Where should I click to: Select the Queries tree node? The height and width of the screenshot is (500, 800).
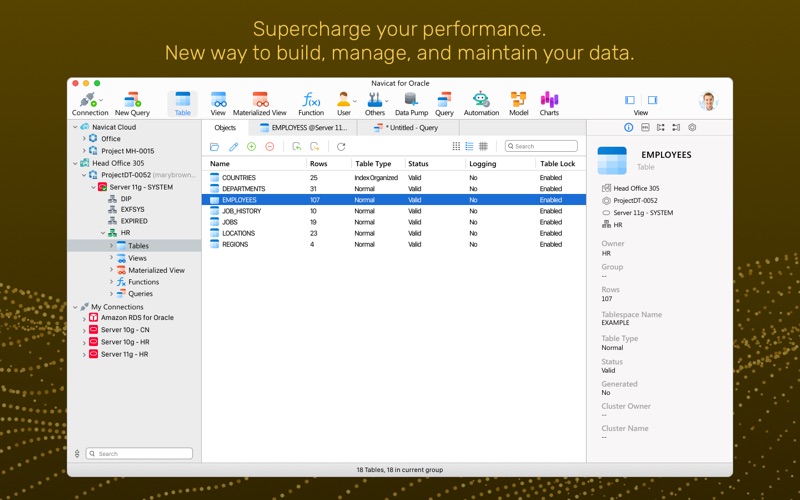[140, 294]
